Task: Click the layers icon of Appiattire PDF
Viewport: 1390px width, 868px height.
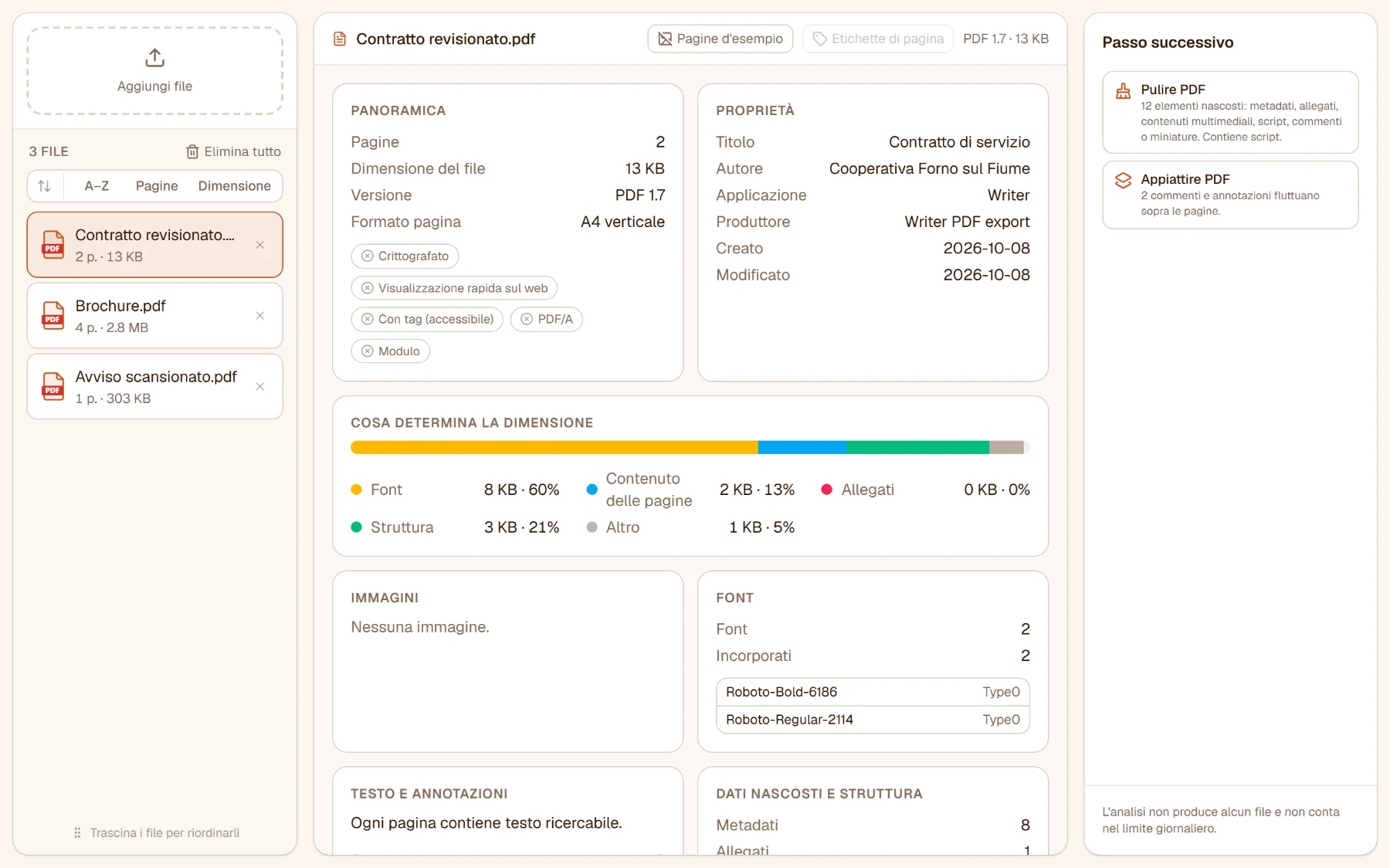Action: pyautogui.click(x=1124, y=181)
